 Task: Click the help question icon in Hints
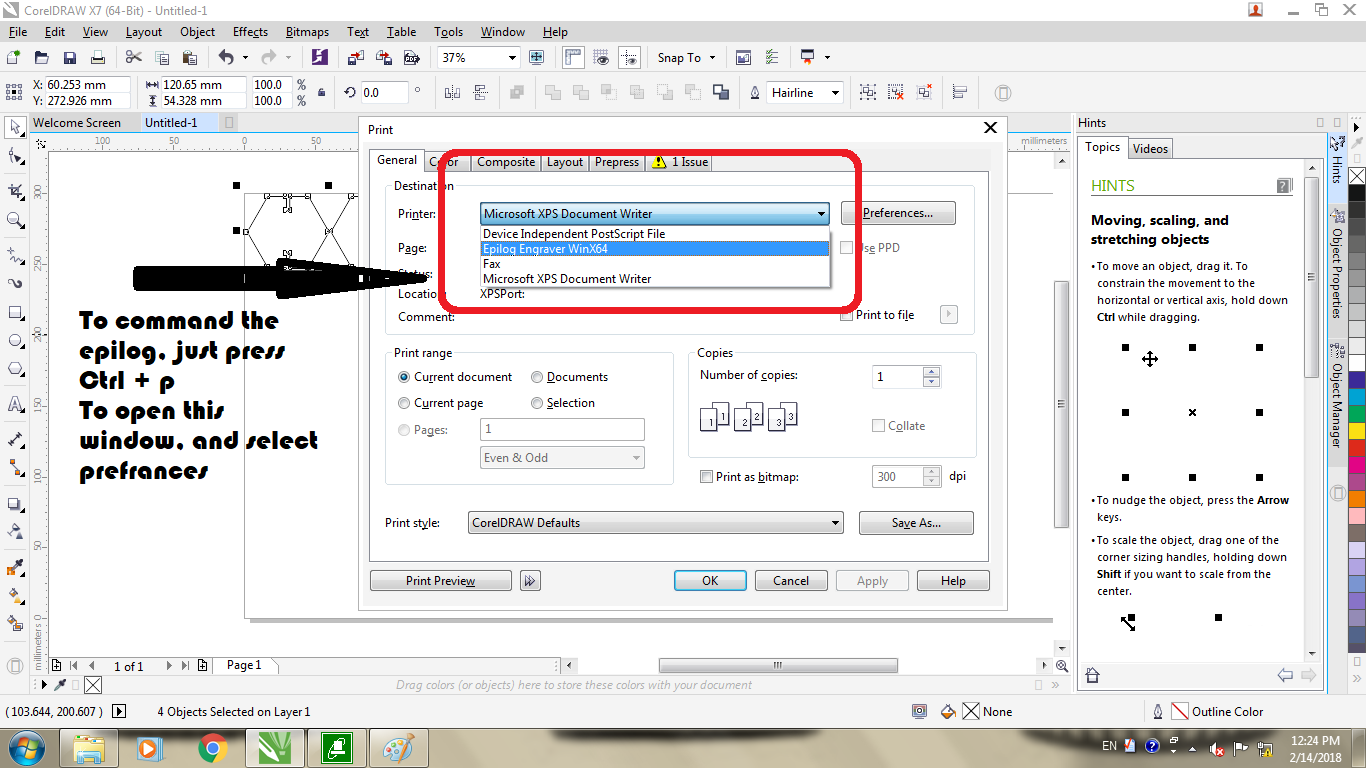coord(1285,186)
